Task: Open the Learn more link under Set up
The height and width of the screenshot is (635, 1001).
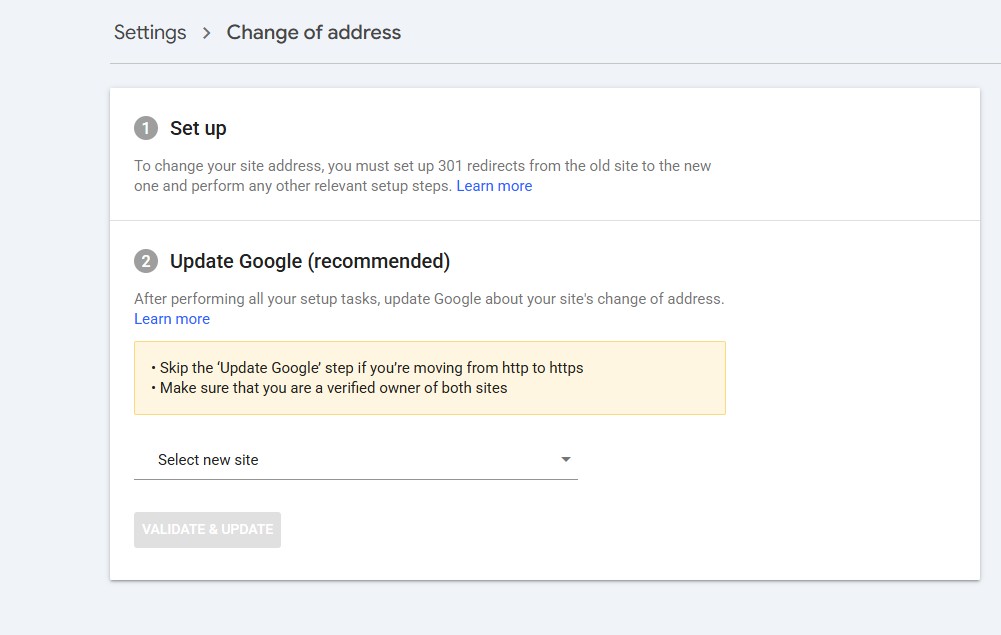Action: click(494, 186)
